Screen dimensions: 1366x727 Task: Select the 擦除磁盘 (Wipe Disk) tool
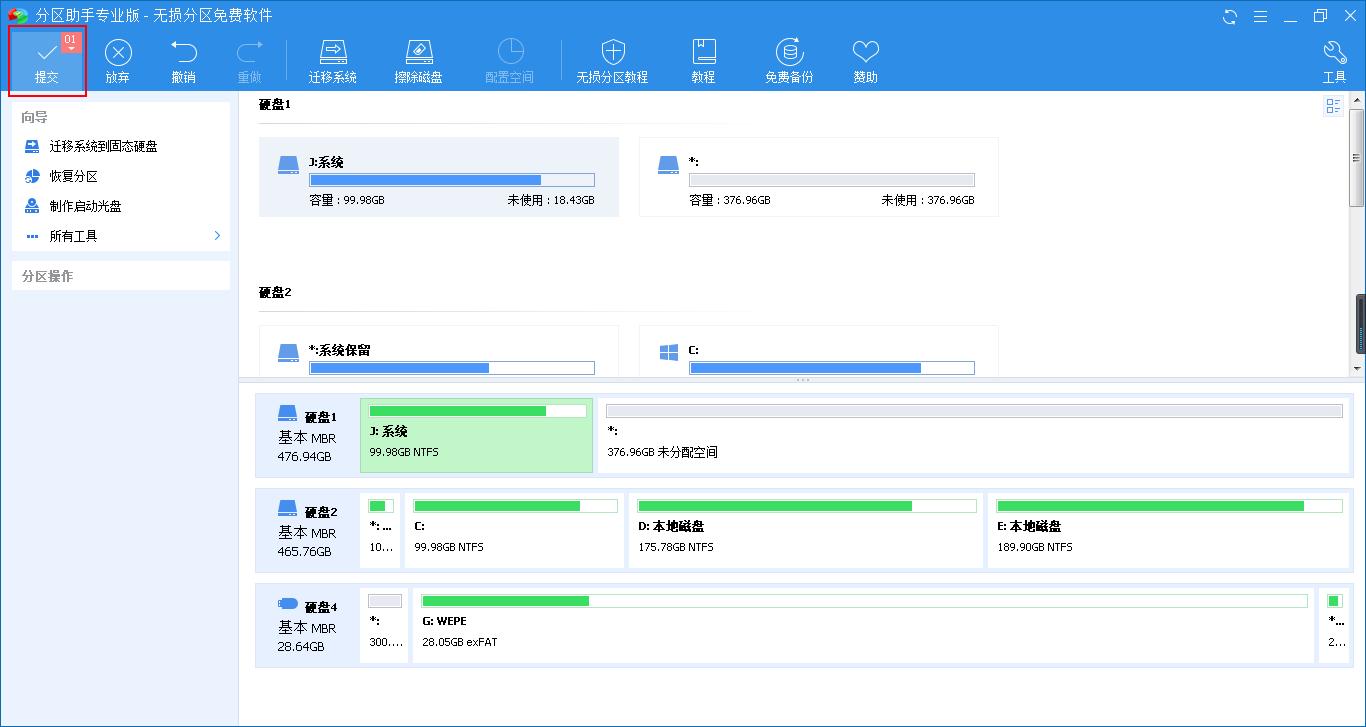[x=419, y=58]
